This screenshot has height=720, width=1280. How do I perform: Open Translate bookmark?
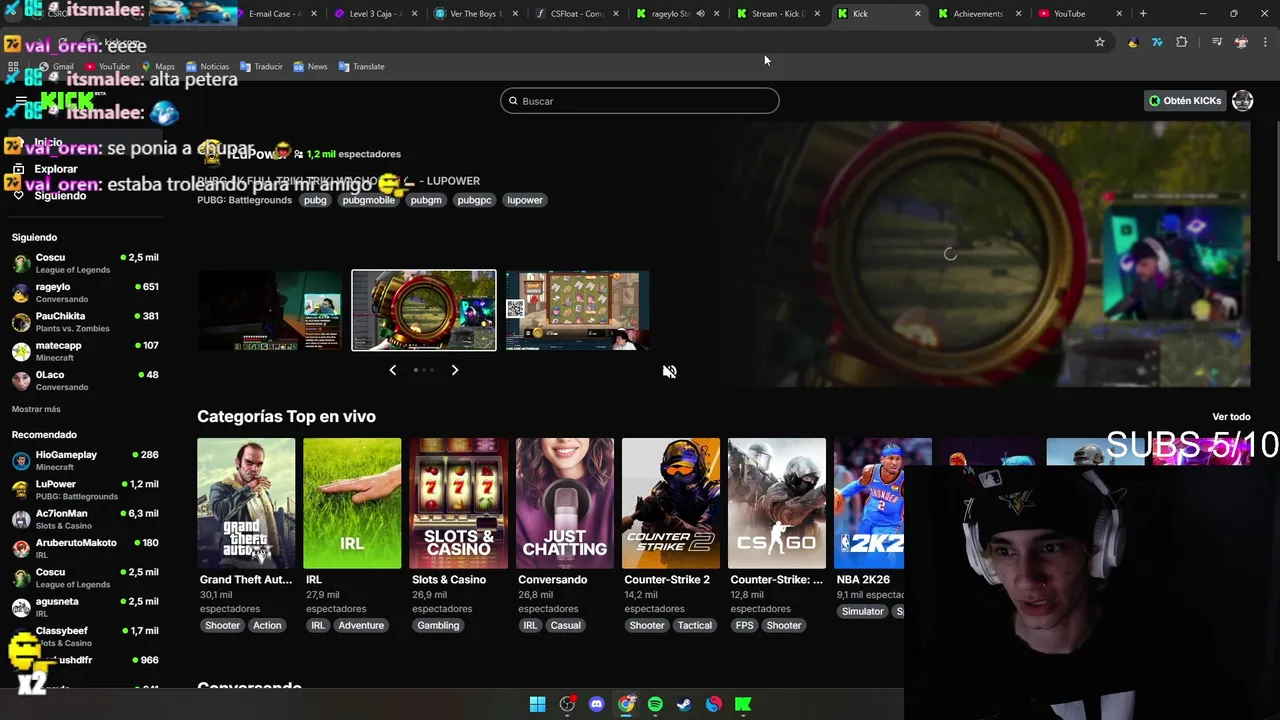[361, 66]
